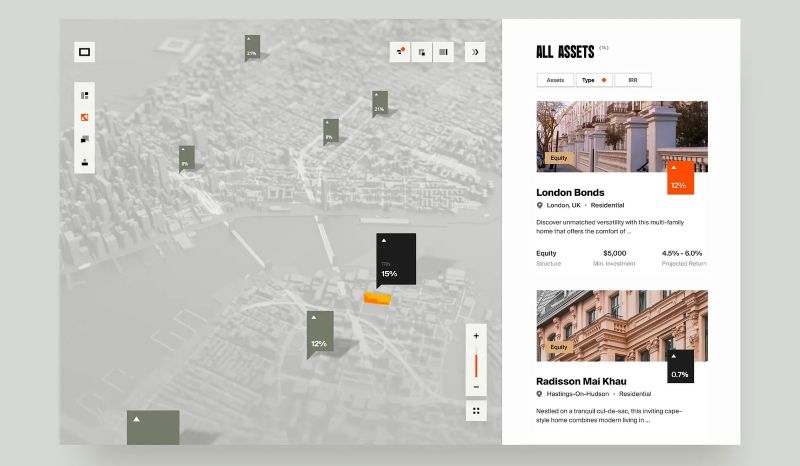Select the orange highlighted building on map
This screenshot has height=466, width=800.
point(378,298)
